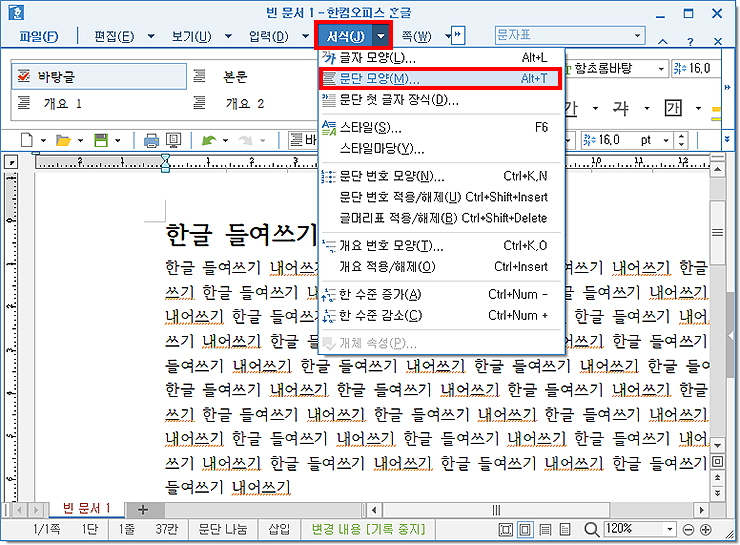
Task: Open the 파일(F) menu
Action: click(x=38, y=36)
